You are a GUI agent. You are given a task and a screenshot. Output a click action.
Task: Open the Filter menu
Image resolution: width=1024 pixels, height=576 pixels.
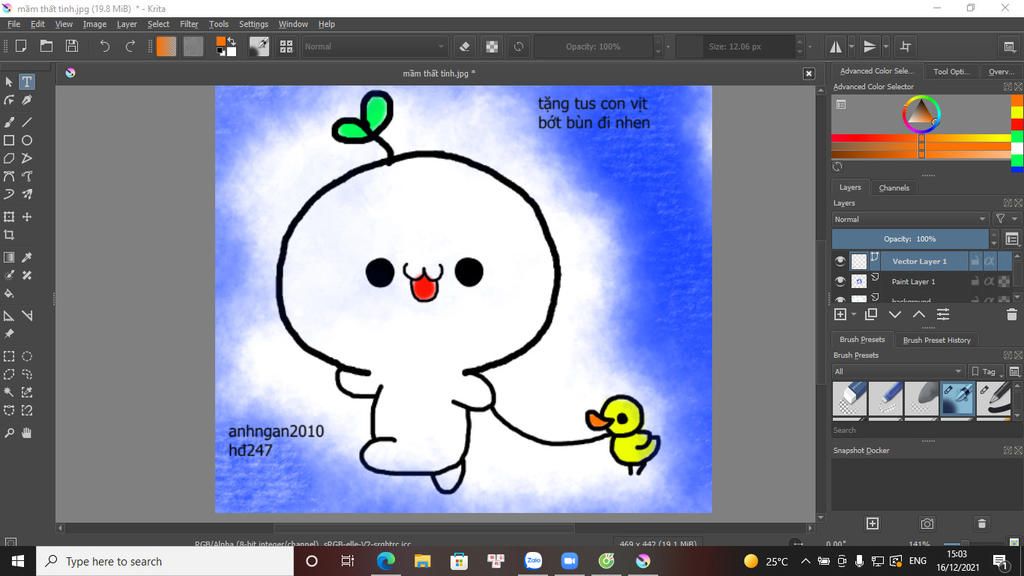[189, 24]
